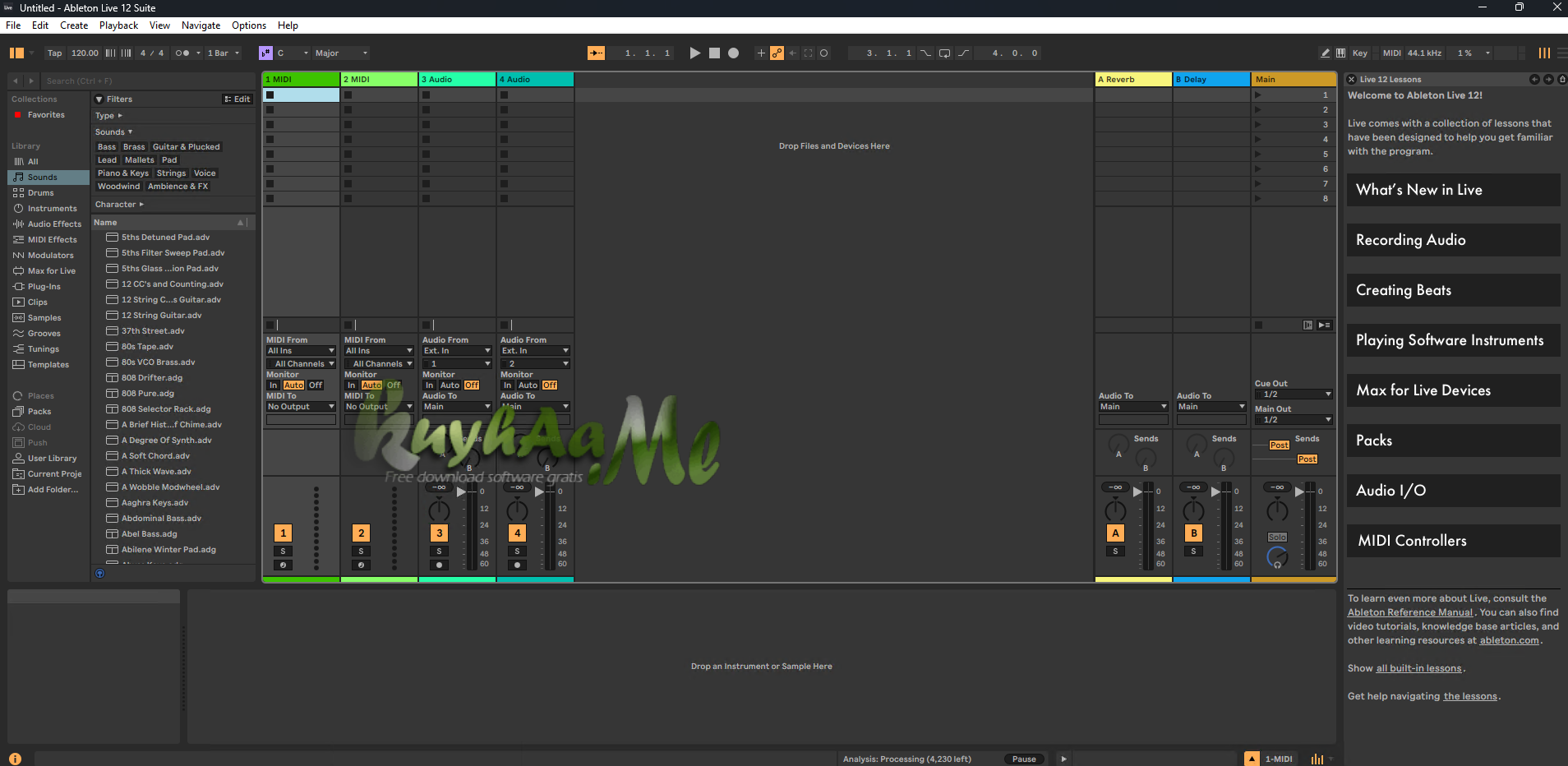
Task: Click the Session Record circle button
Action: point(823,53)
